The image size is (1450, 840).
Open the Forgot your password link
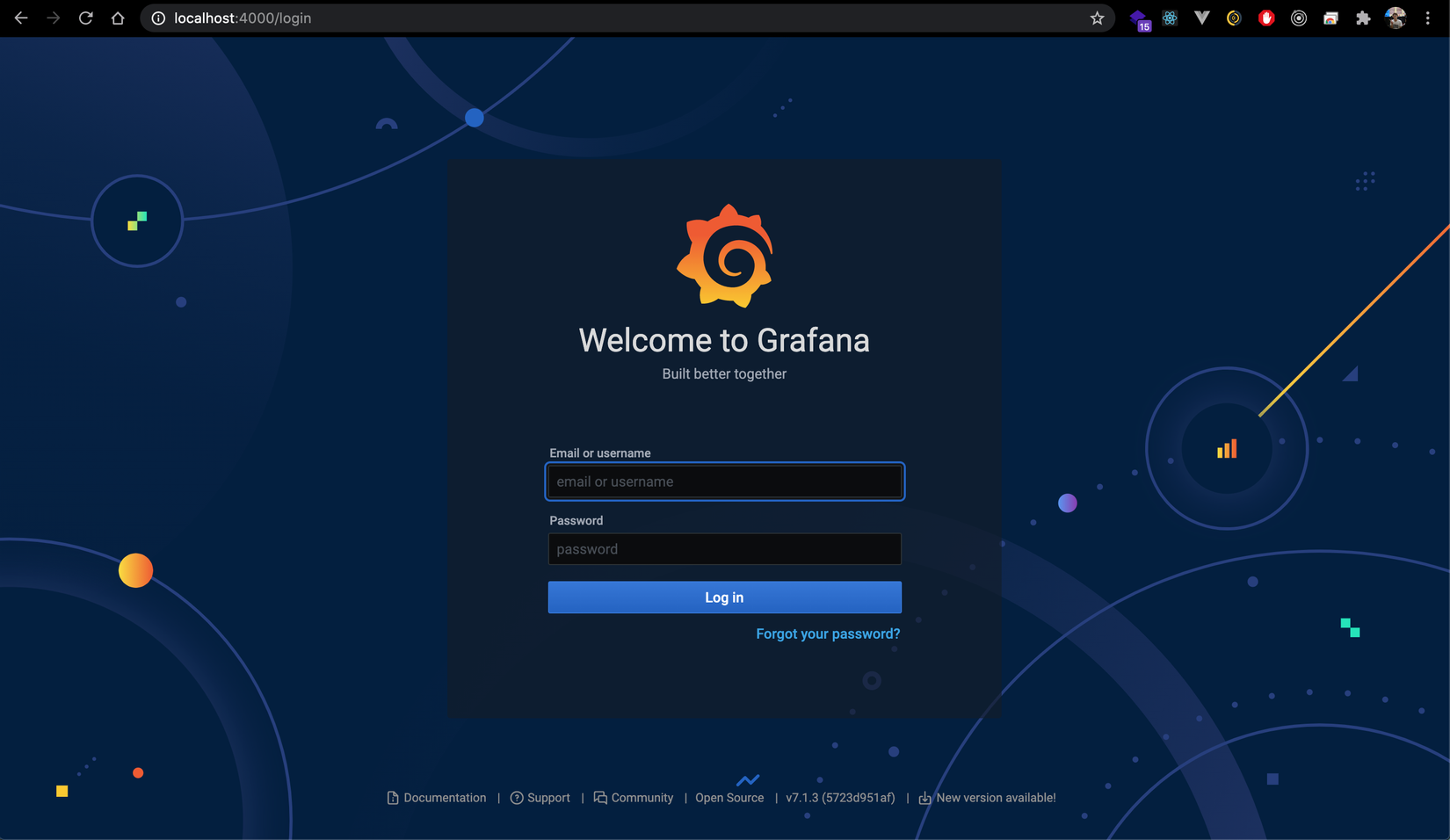click(x=828, y=634)
